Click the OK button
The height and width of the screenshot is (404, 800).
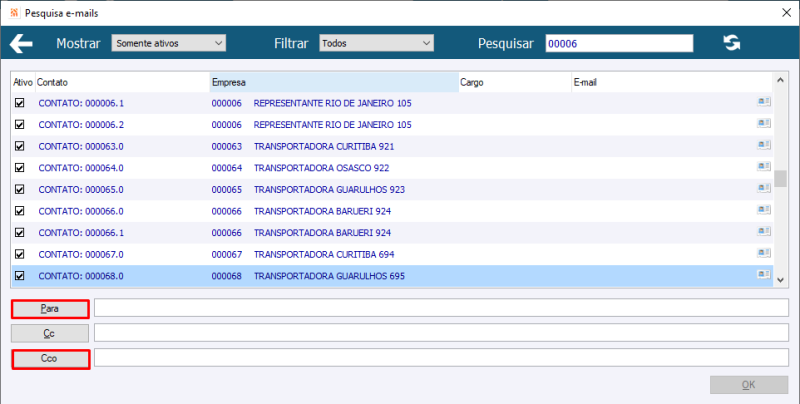pos(748,385)
